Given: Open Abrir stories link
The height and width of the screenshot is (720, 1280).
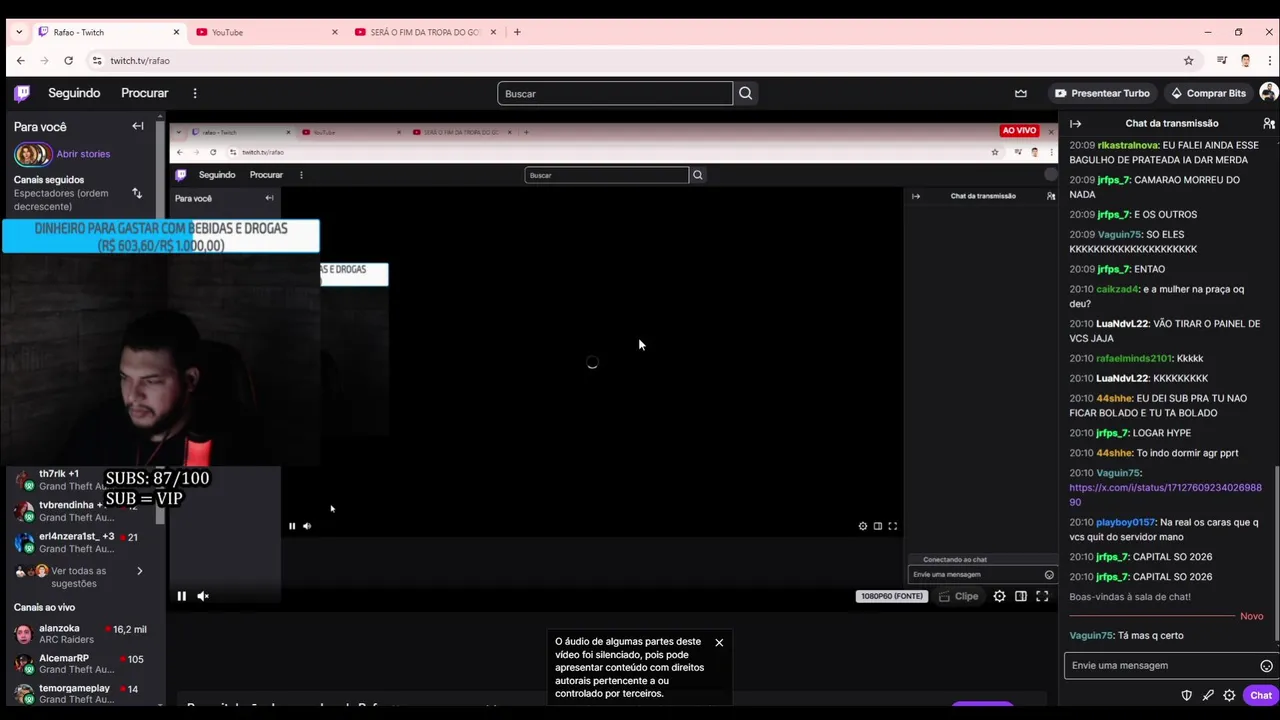Looking at the screenshot, I should click(83, 154).
